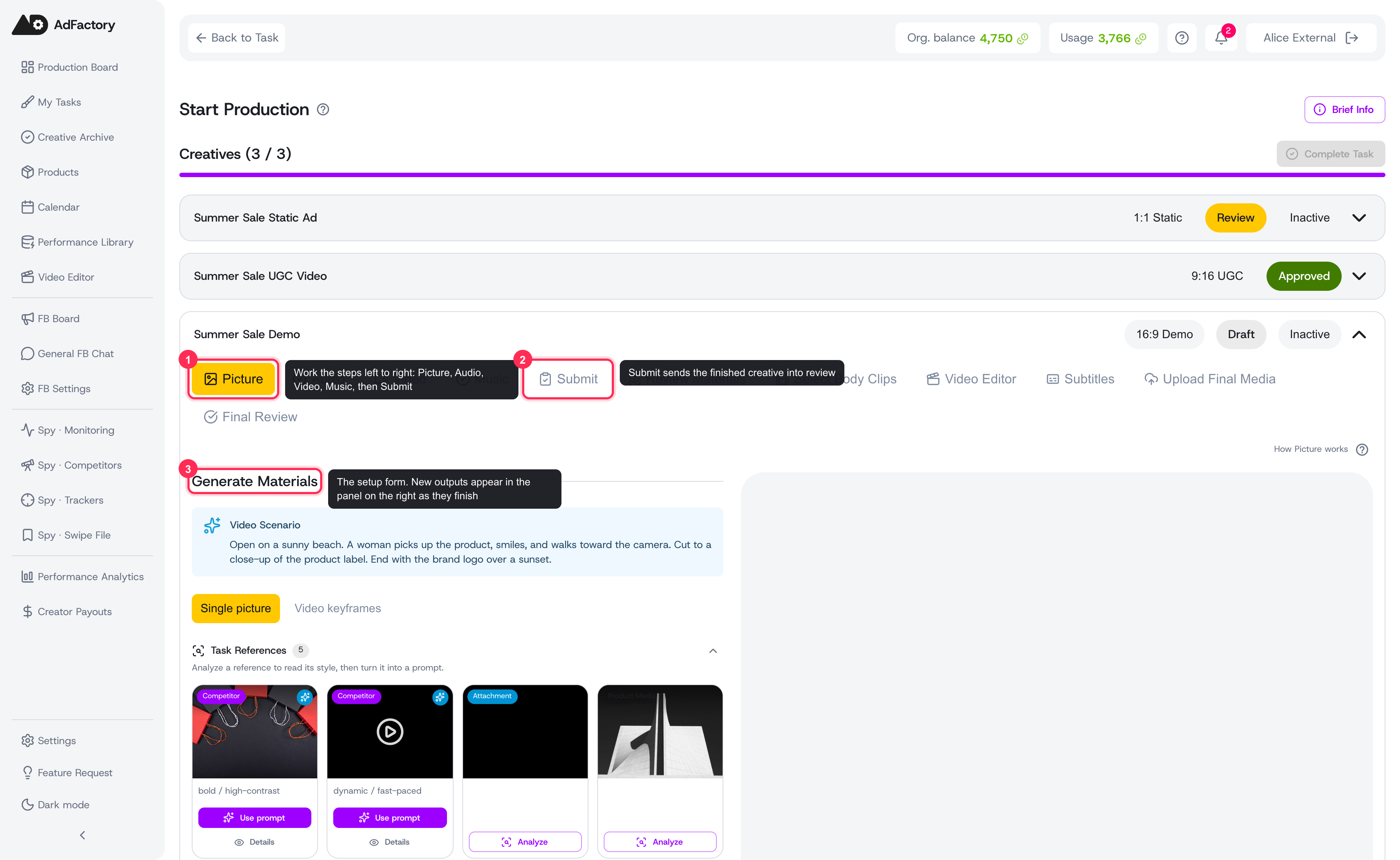This screenshot has width=1400, height=860.
Task: Expand Summer Sale UGC Video row
Action: click(1359, 276)
